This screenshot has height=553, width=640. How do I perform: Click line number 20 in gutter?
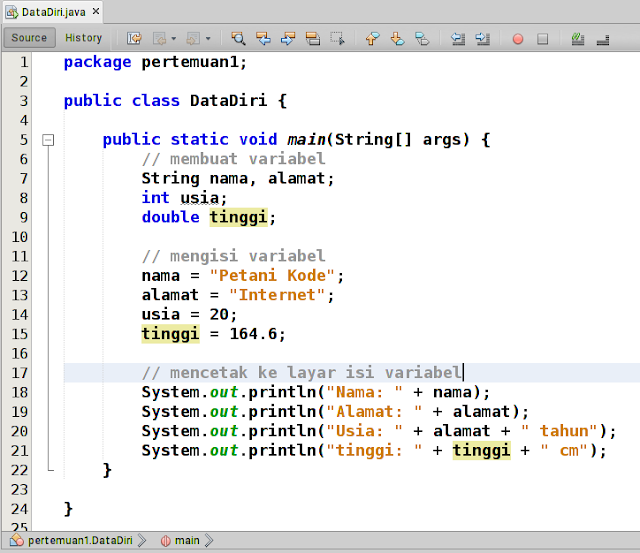pos(20,431)
